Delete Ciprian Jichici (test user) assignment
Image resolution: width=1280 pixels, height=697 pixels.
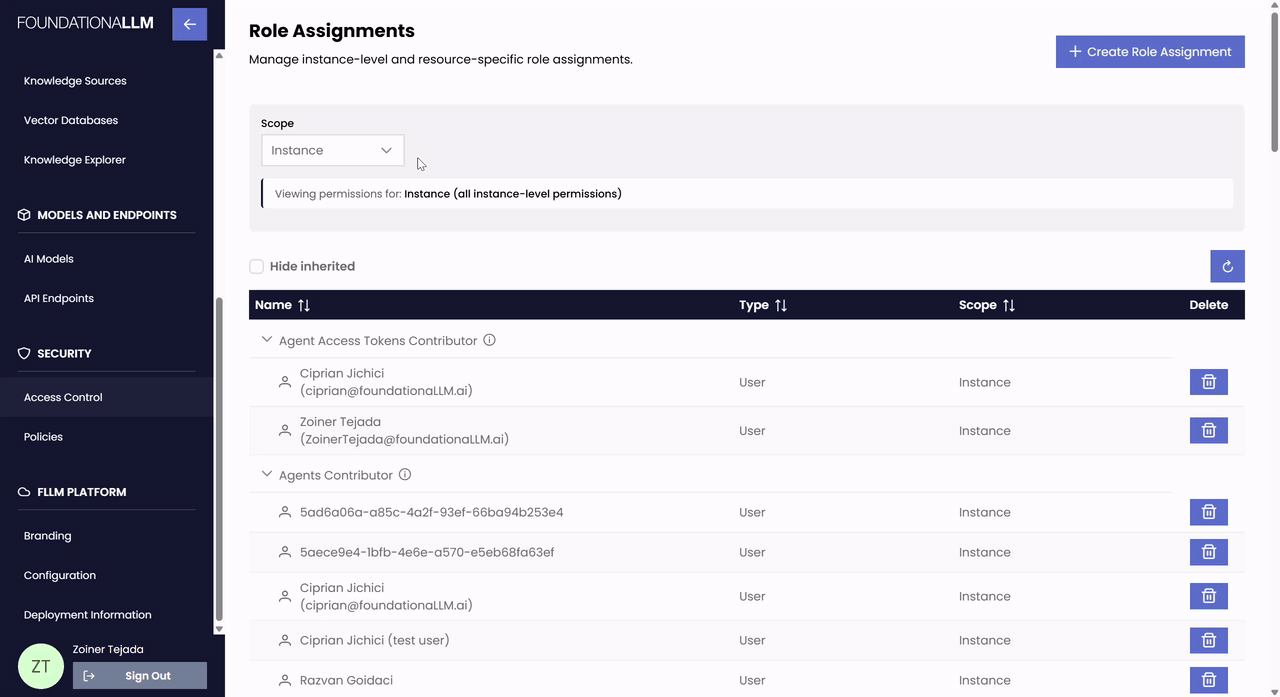click(x=1208, y=640)
